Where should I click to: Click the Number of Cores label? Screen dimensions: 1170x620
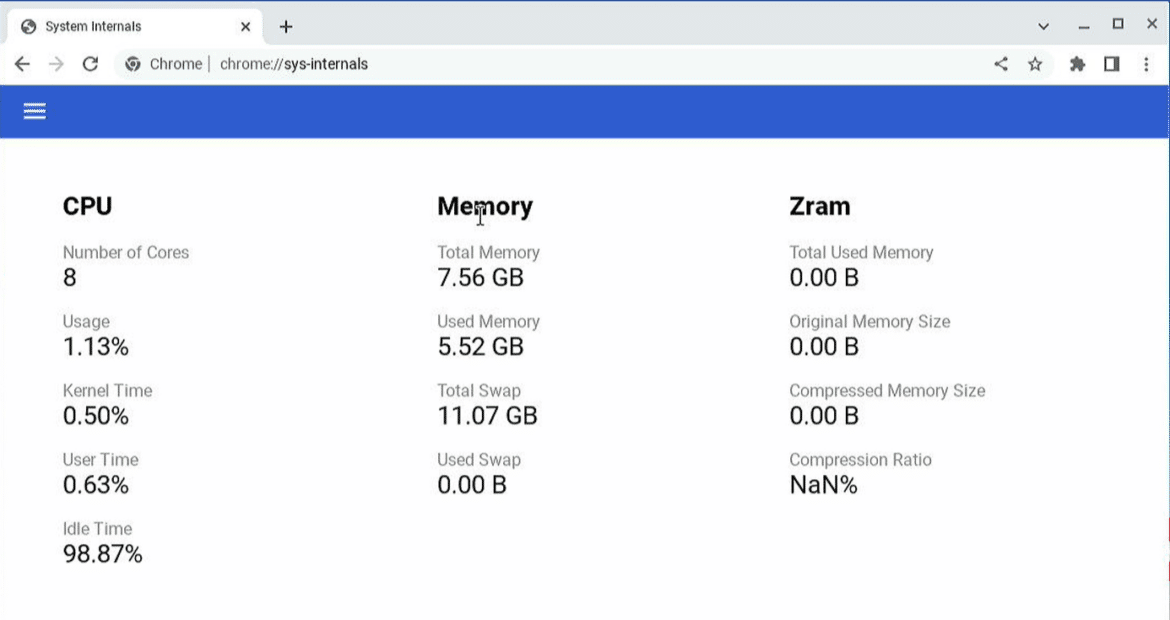pos(125,252)
